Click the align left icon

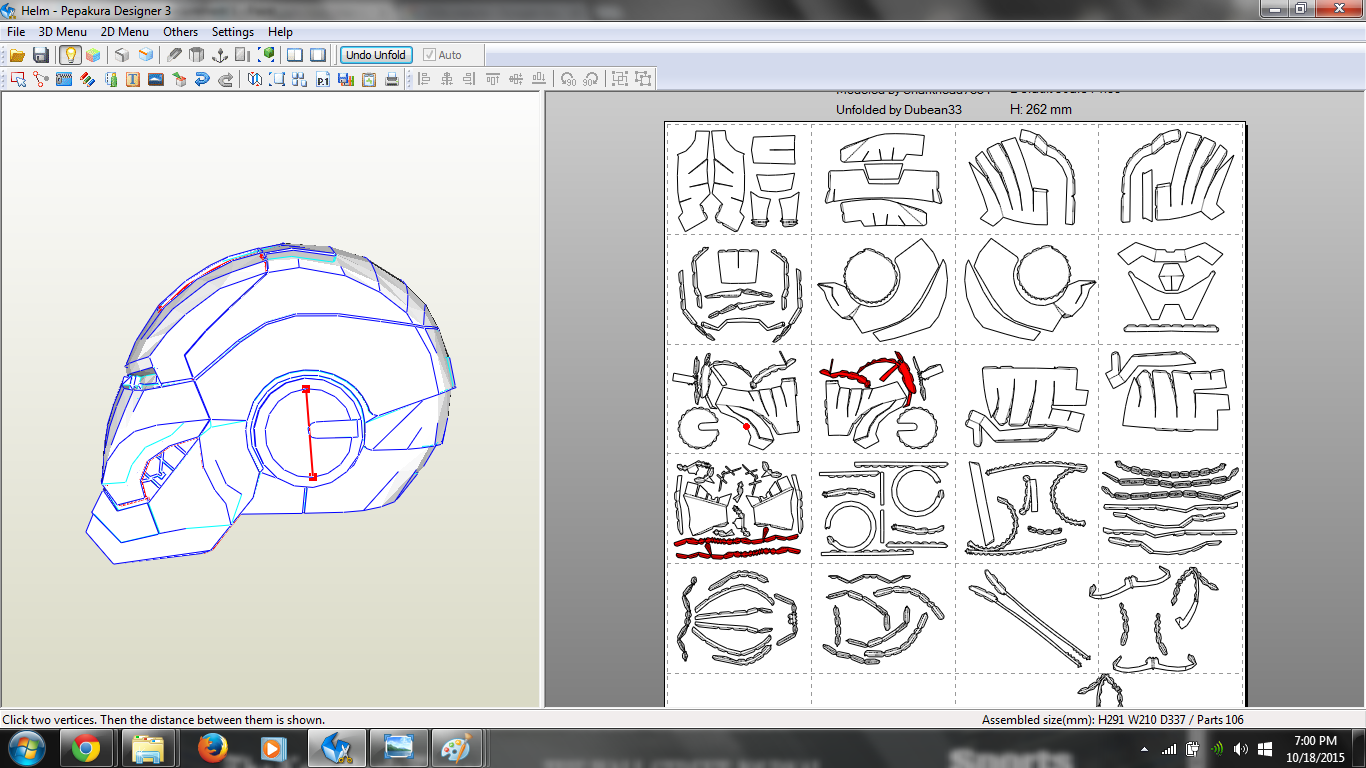(423, 79)
